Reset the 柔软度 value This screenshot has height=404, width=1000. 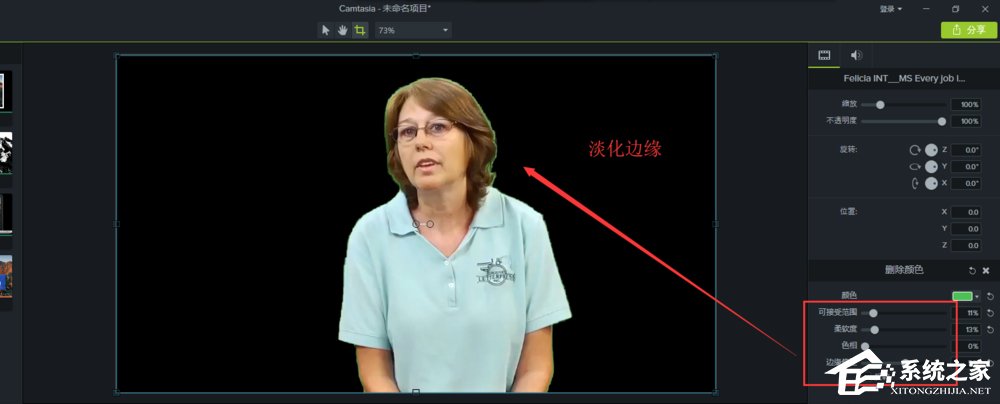pos(990,330)
